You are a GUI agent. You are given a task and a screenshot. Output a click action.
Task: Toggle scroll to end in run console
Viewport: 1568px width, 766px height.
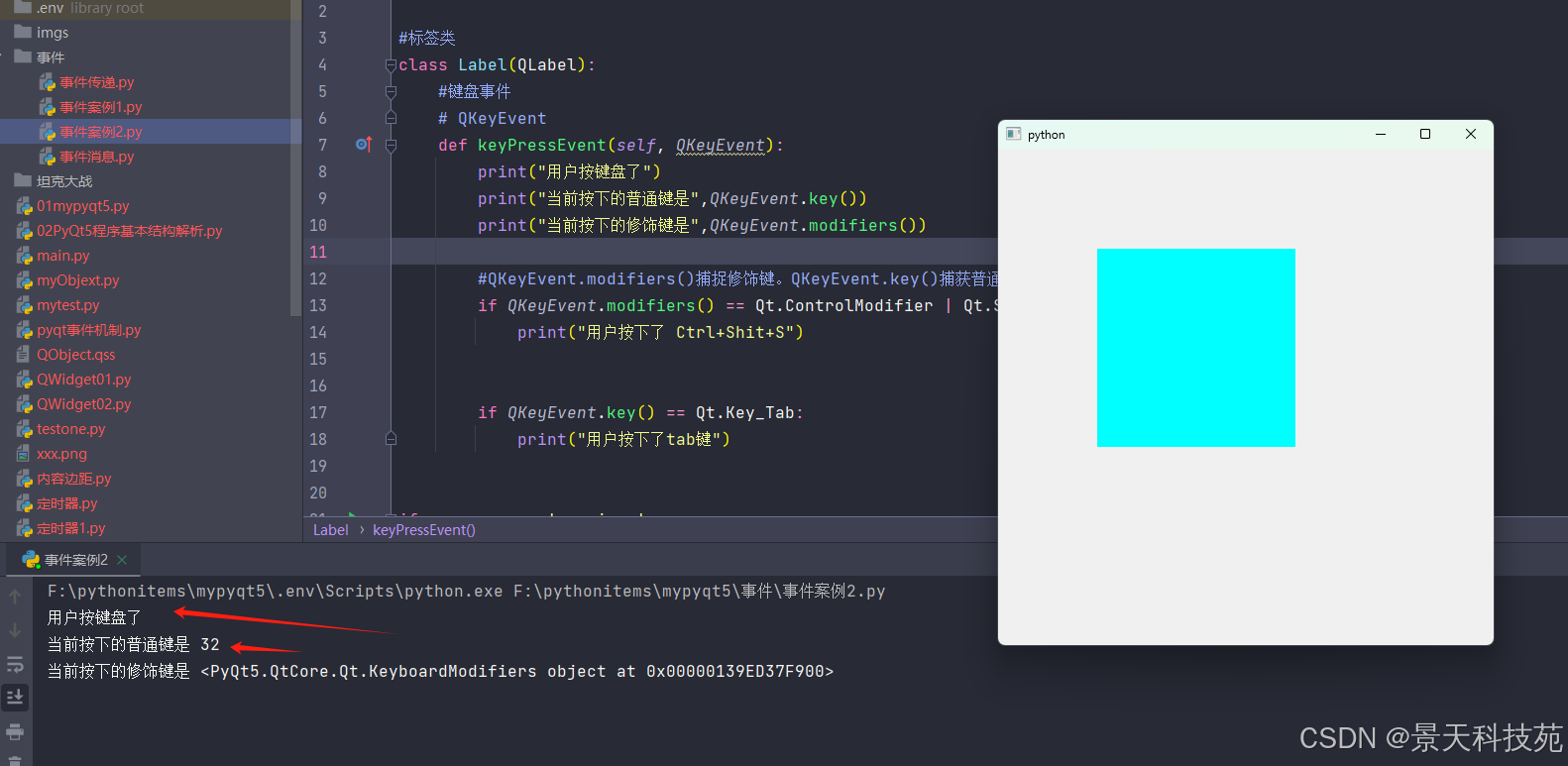(x=15, y=698)
